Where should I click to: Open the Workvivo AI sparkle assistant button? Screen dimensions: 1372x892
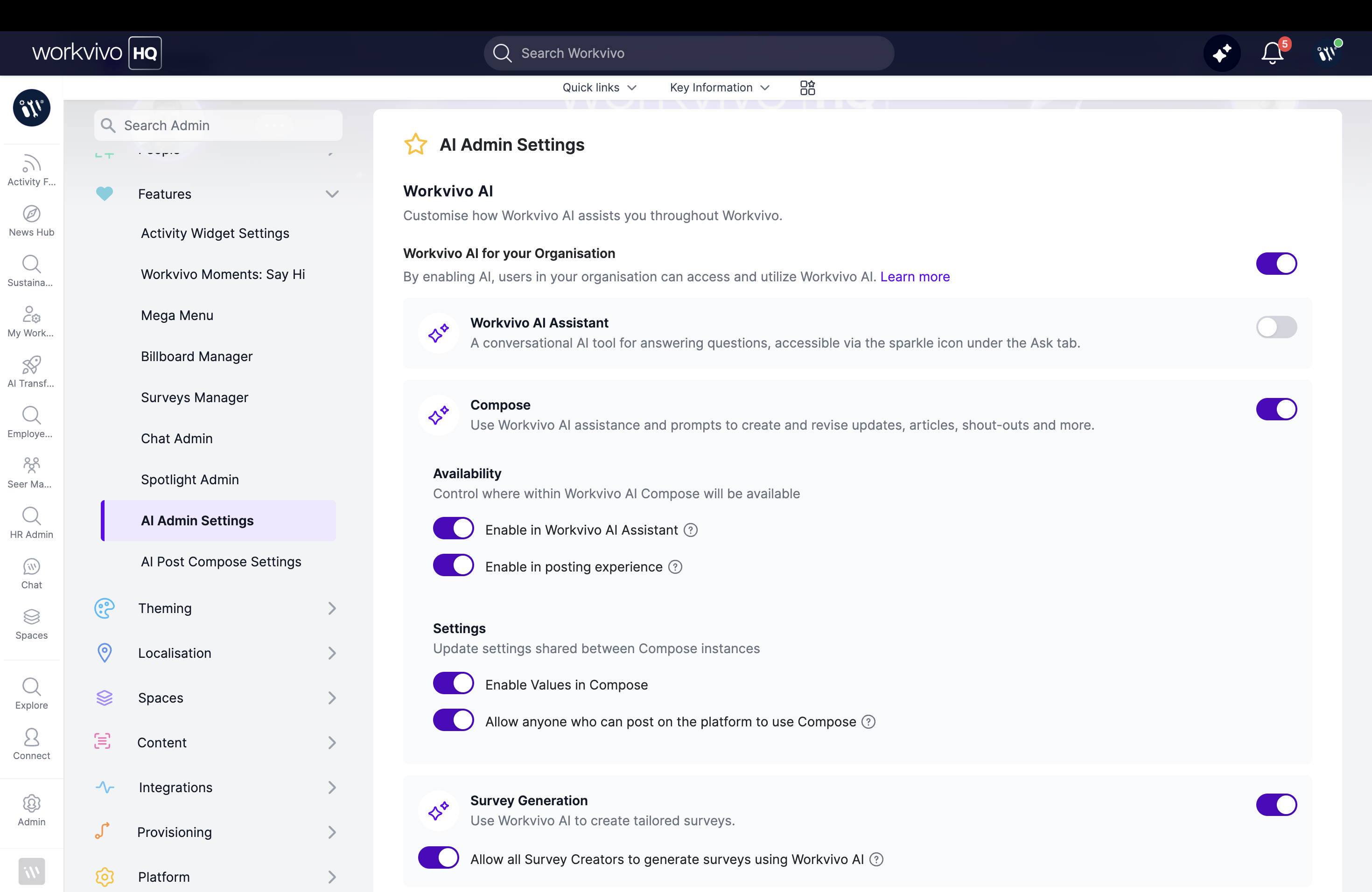(1222, 53)
